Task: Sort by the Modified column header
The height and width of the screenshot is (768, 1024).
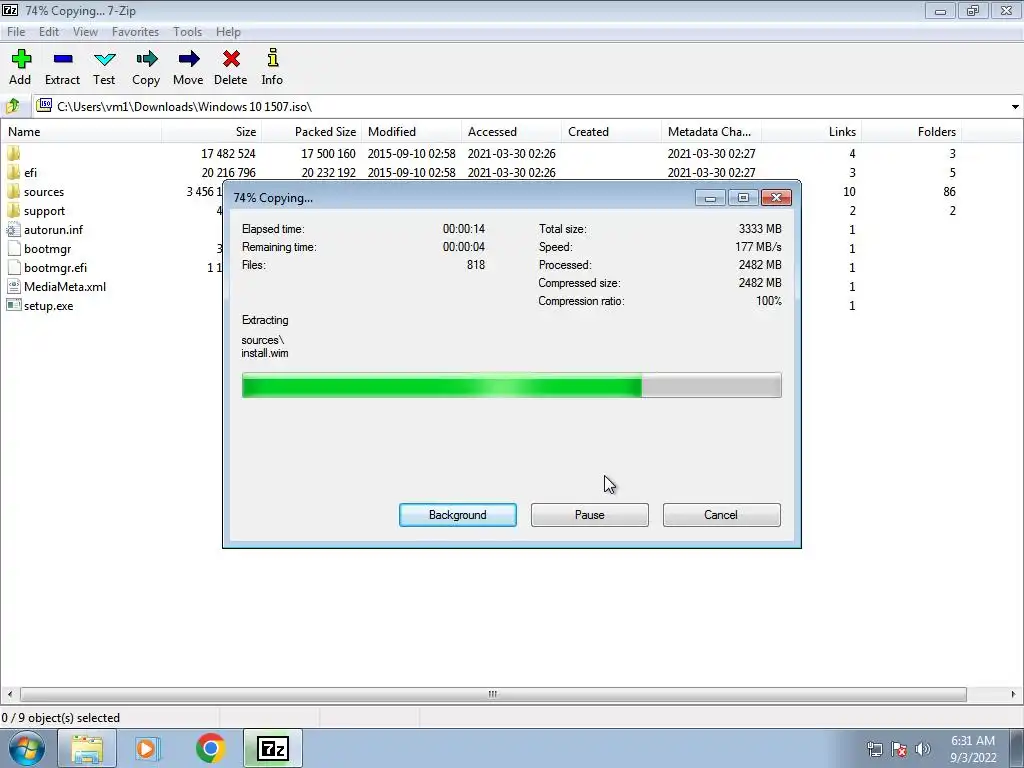Action: click(411, 131)
